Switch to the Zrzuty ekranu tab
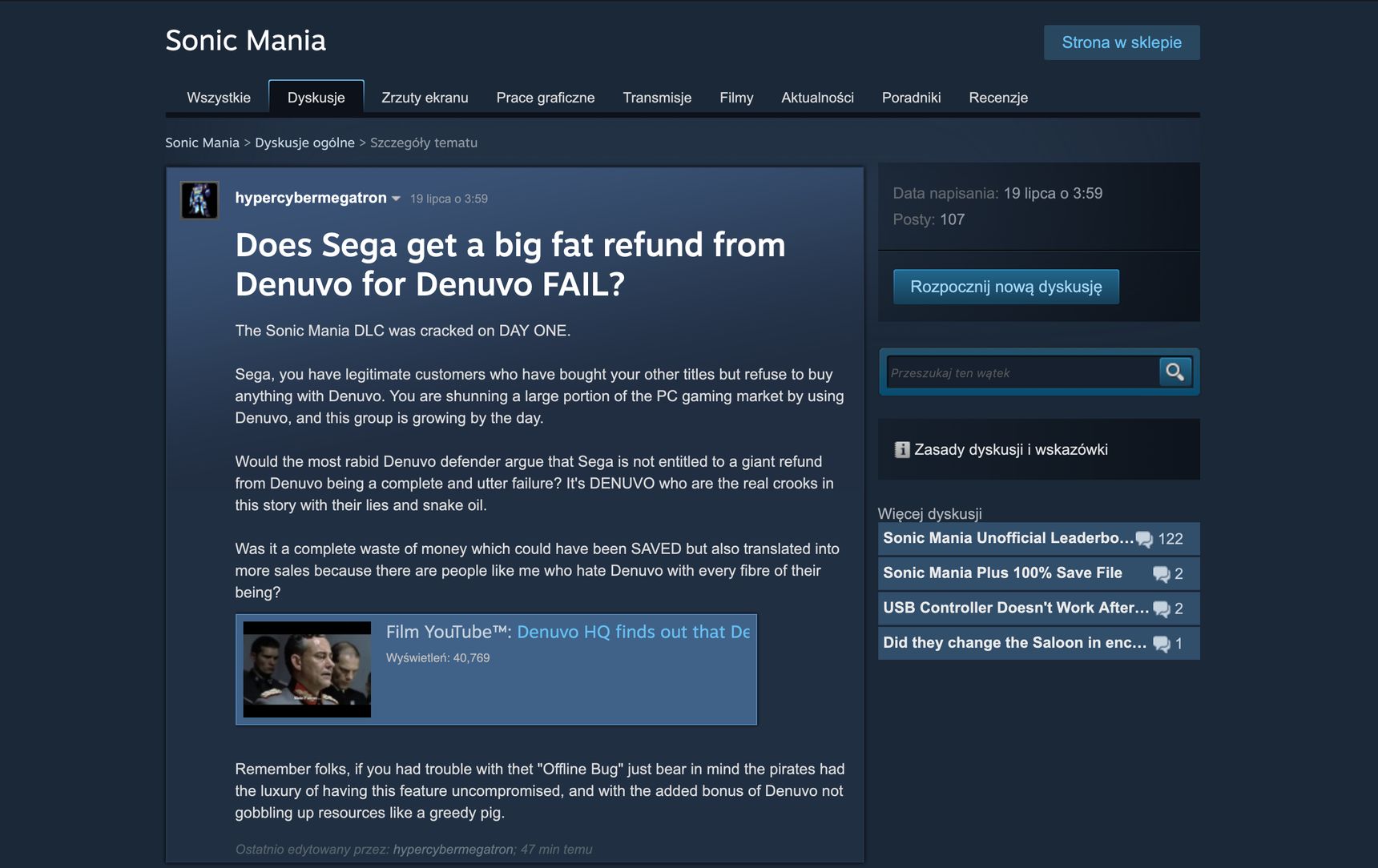The width and height of the screenshot is (1378, 868). pyautogui.click(x=425, y=98)
